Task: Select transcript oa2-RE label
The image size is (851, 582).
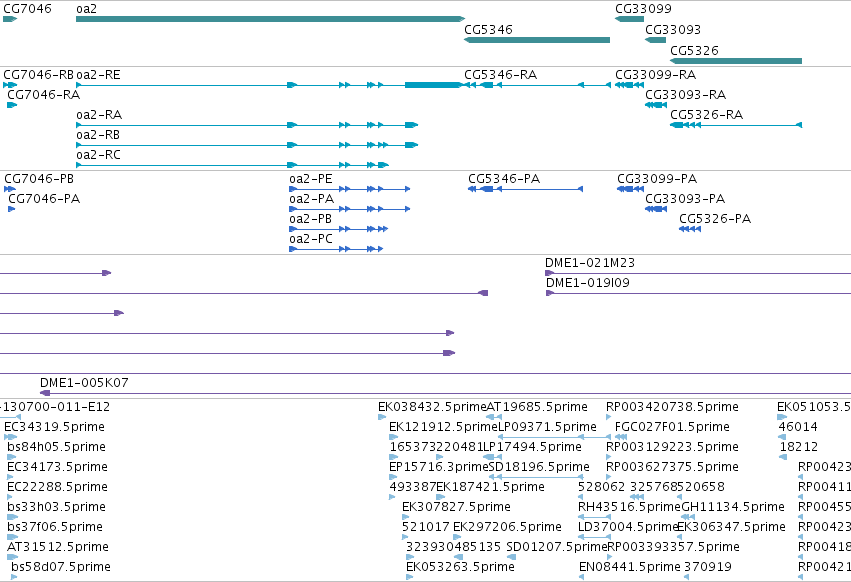Action: (x=98, y=74)
